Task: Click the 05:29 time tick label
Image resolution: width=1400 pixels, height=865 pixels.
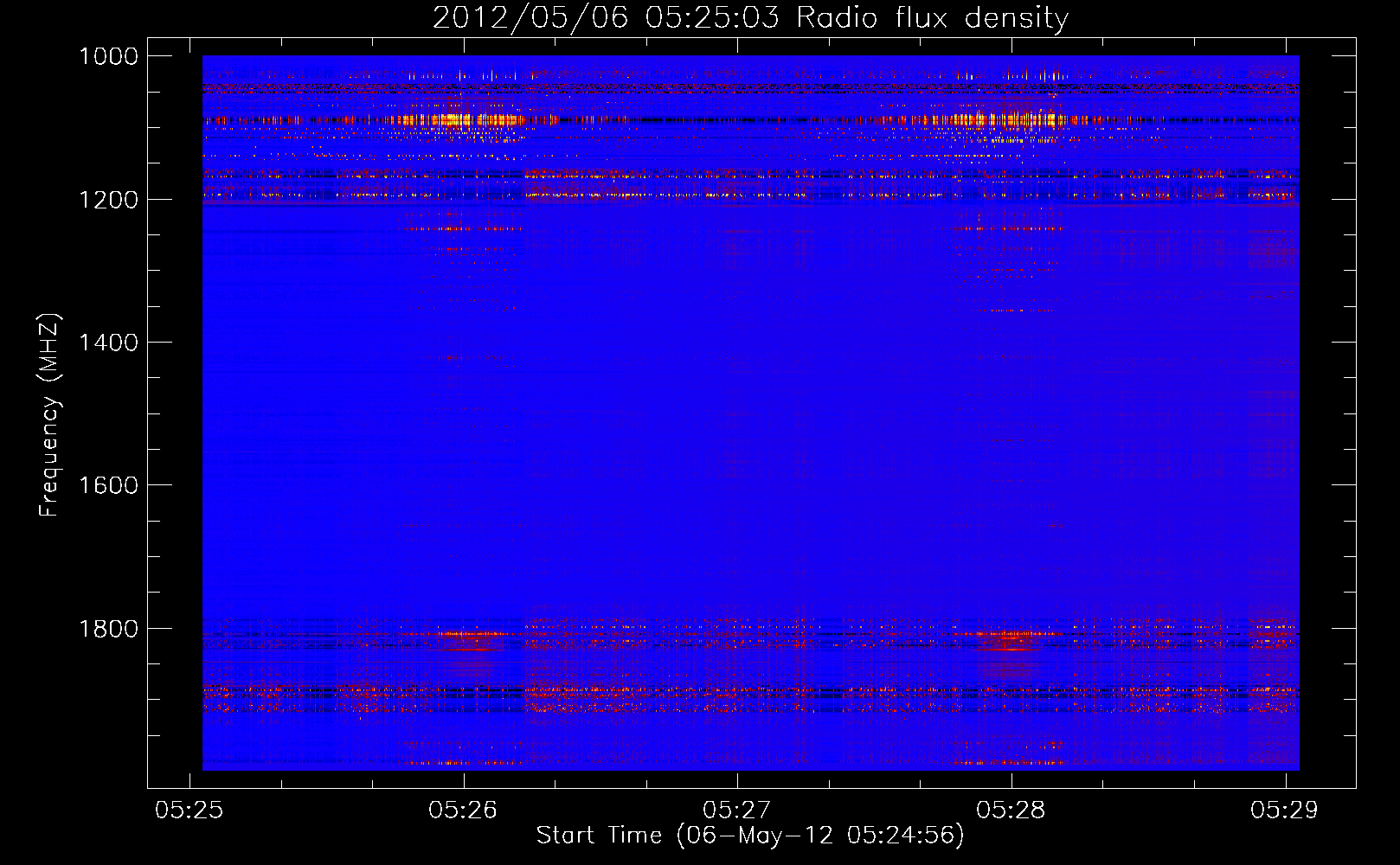Action: pyautogui.click(x=1285, y=810)
